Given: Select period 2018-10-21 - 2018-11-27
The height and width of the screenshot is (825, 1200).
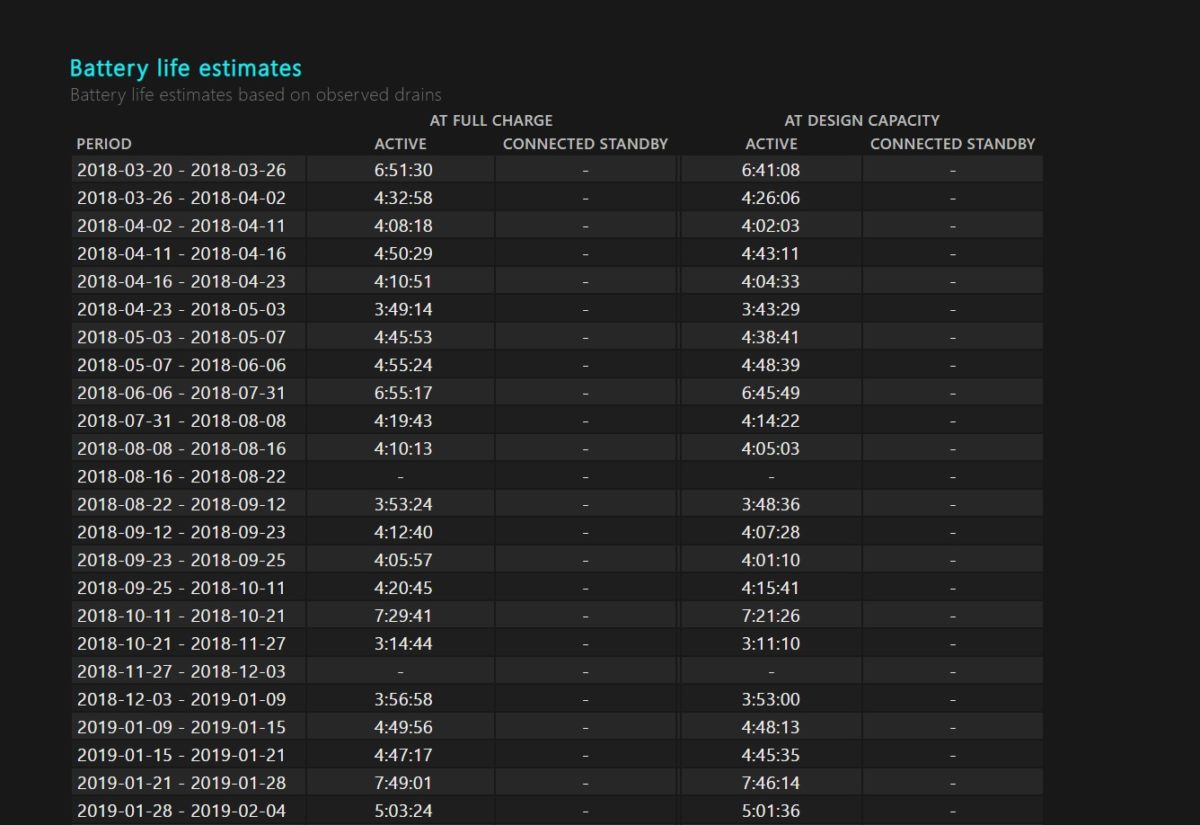Looking at the screenshot, I should (x=181, y=644).
